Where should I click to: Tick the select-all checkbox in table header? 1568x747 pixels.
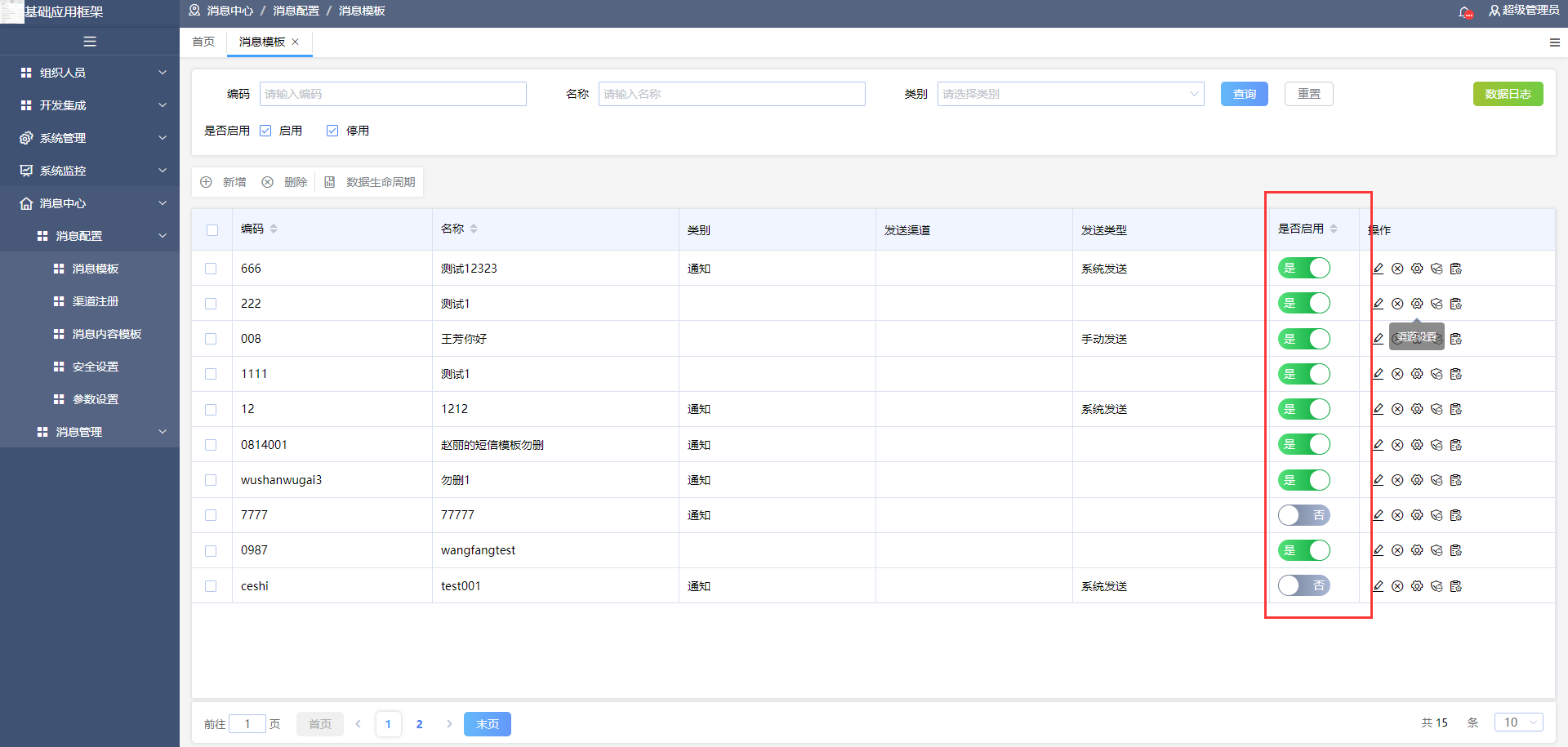point(212,230)
